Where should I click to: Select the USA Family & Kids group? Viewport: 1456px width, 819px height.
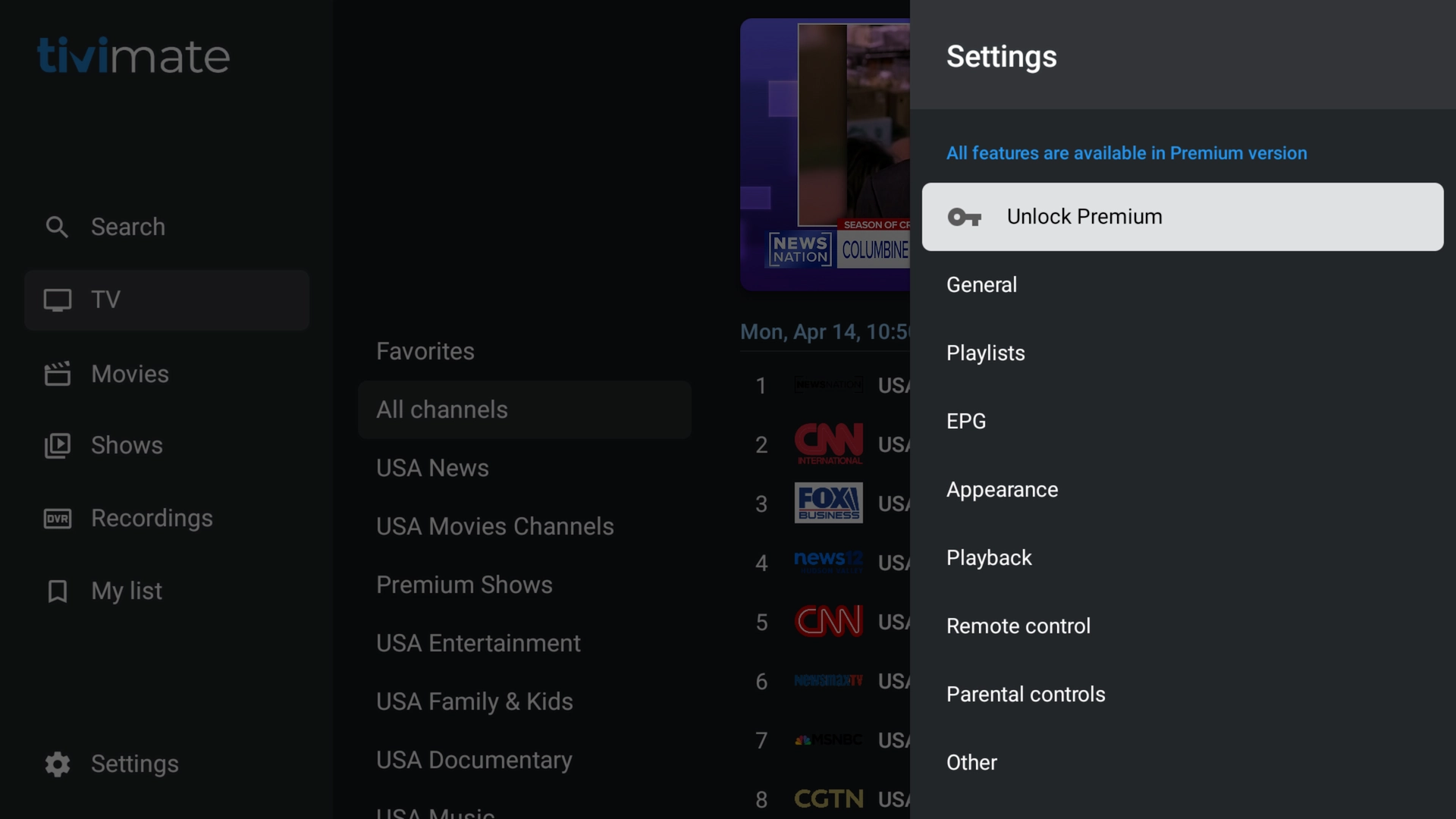point(524,701)
